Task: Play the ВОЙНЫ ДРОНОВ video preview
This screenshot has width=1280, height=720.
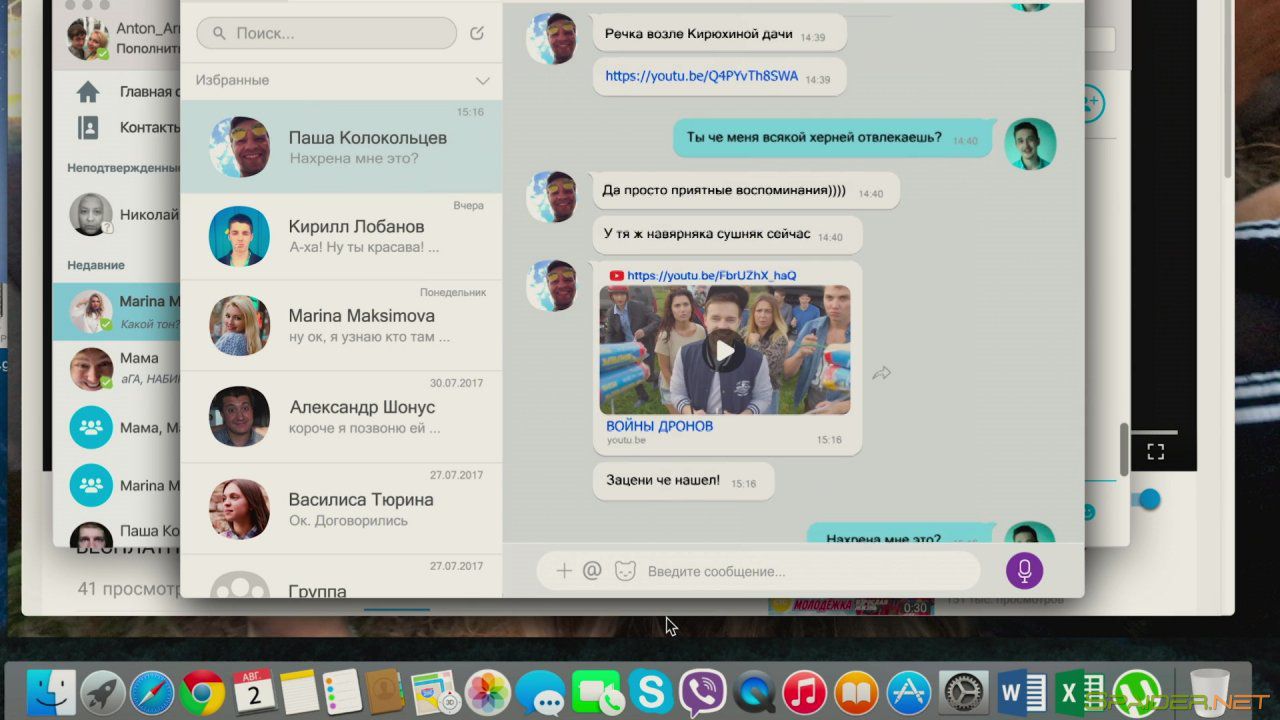Action: (724, 350)
